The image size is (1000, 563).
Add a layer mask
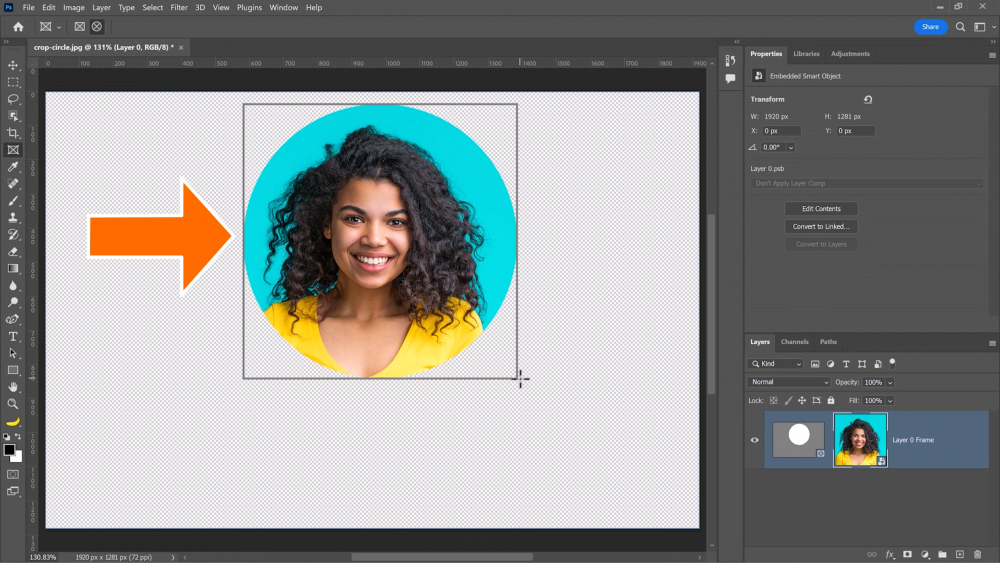907,555
